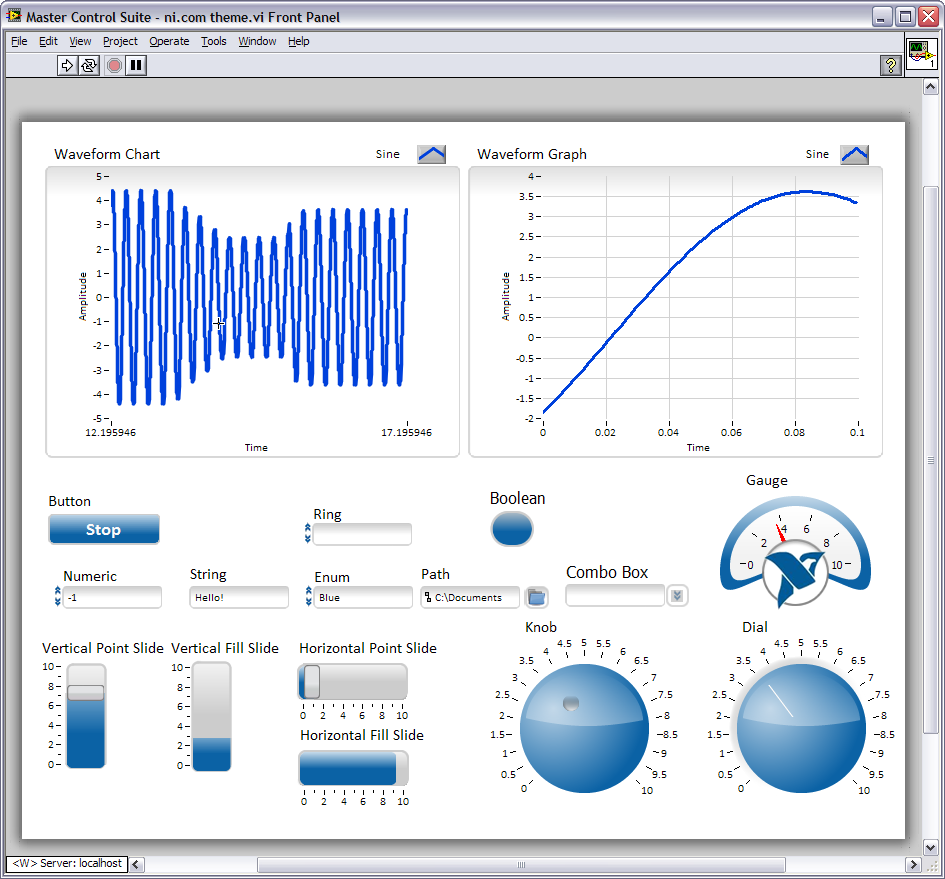
Task: Open the Ring selector field
Action: pos(362,534)
